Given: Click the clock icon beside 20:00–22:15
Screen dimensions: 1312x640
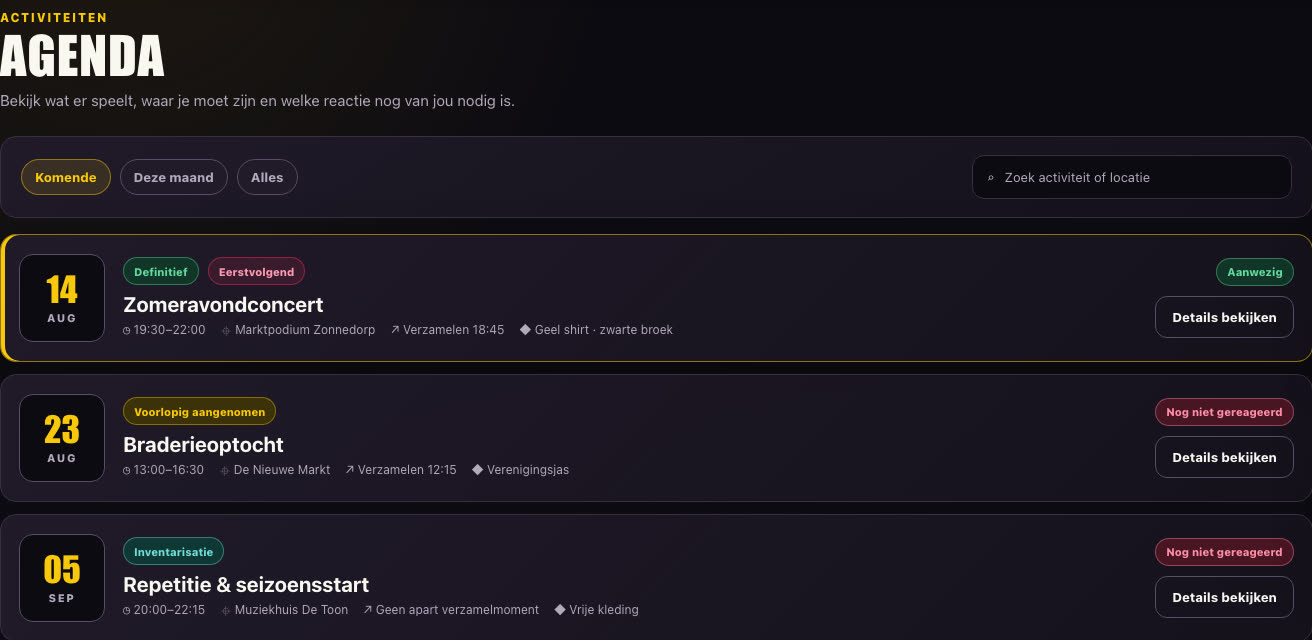Looking at the screenshot, I should [127, 610].
